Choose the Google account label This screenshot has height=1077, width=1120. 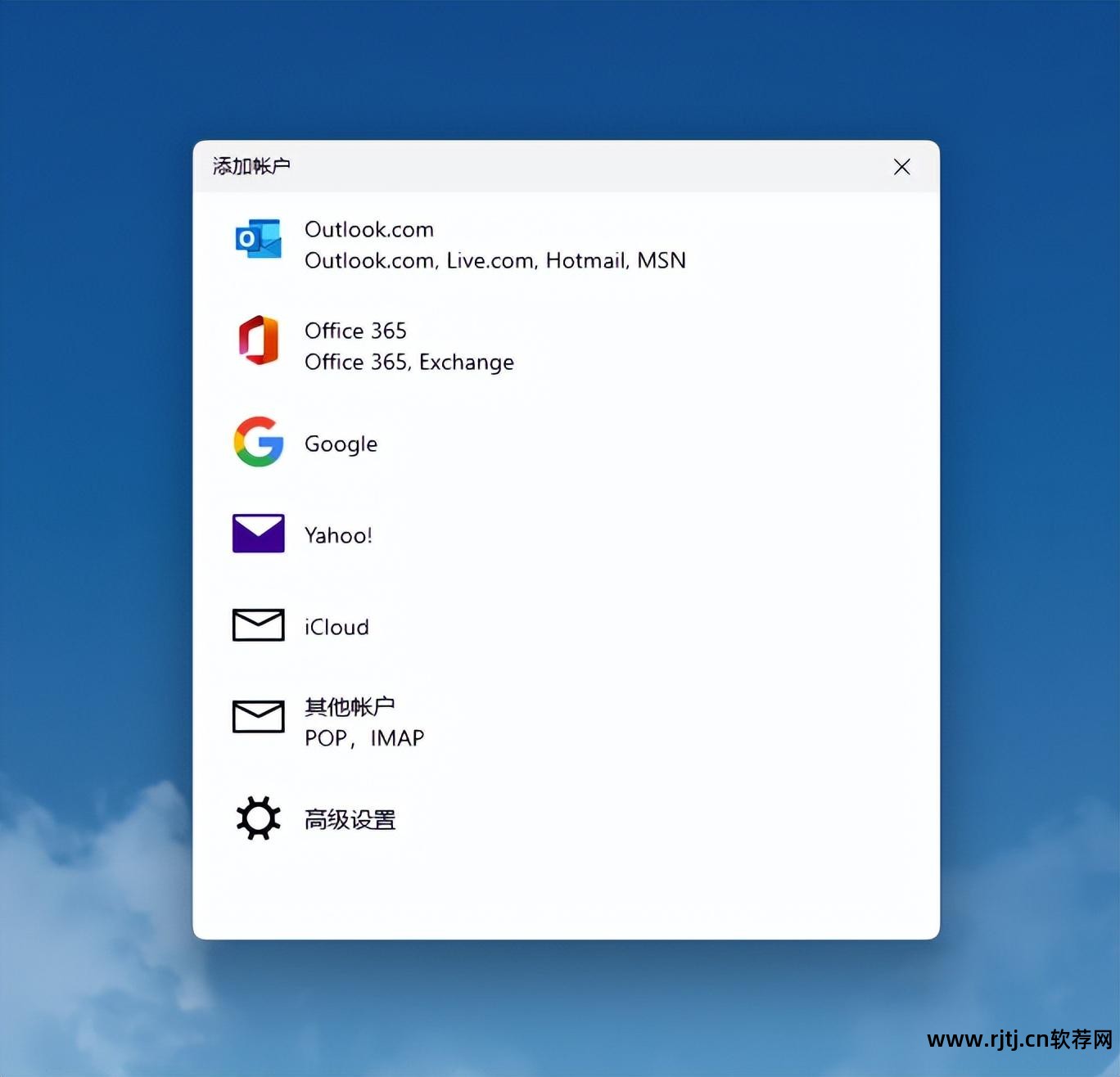(x=341, y=444)
